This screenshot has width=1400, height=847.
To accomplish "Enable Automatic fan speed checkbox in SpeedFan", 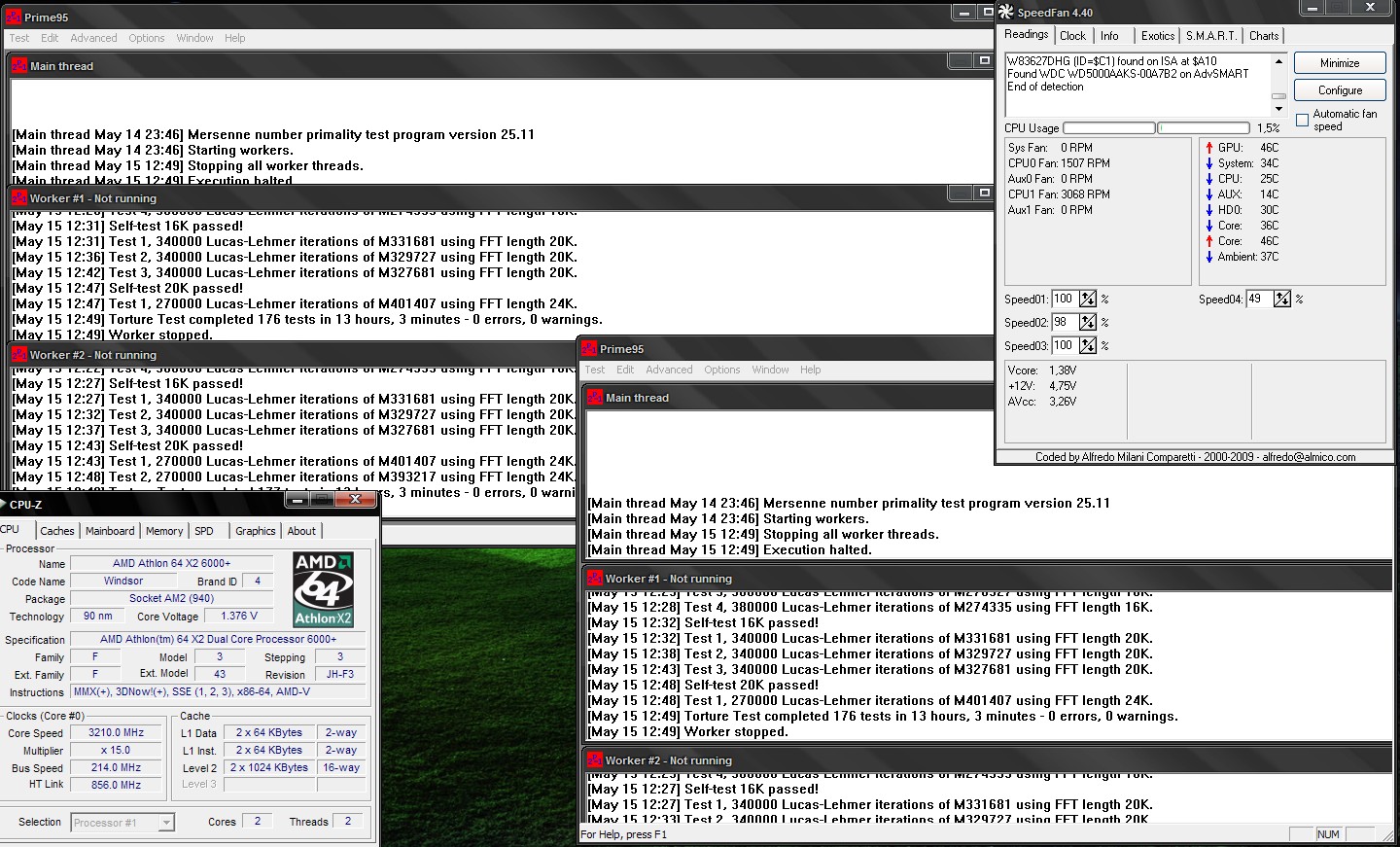I will pyautogui.click(x=1302, y=121).
